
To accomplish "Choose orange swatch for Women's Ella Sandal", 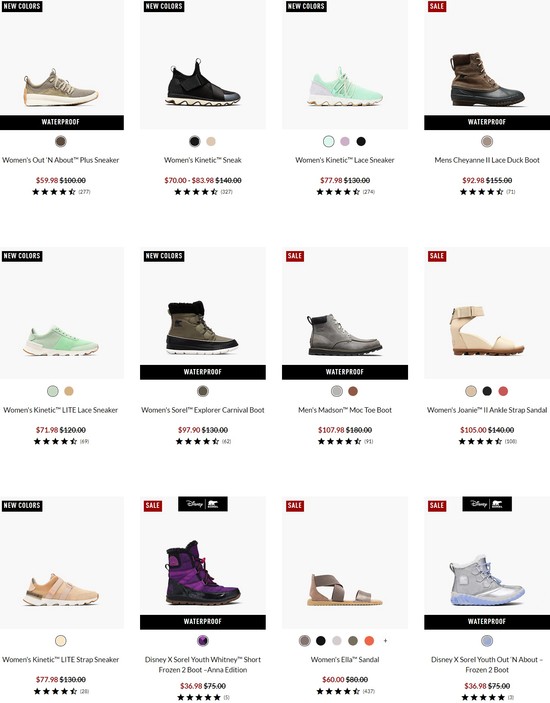I will point(369,641).
